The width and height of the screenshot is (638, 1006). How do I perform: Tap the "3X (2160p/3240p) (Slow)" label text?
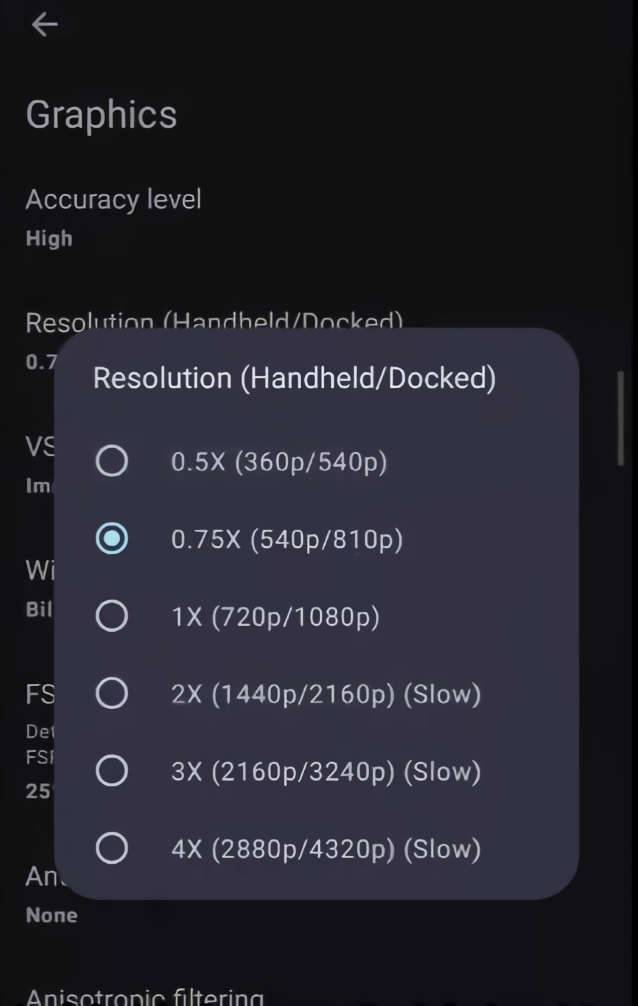click(326, 772)
